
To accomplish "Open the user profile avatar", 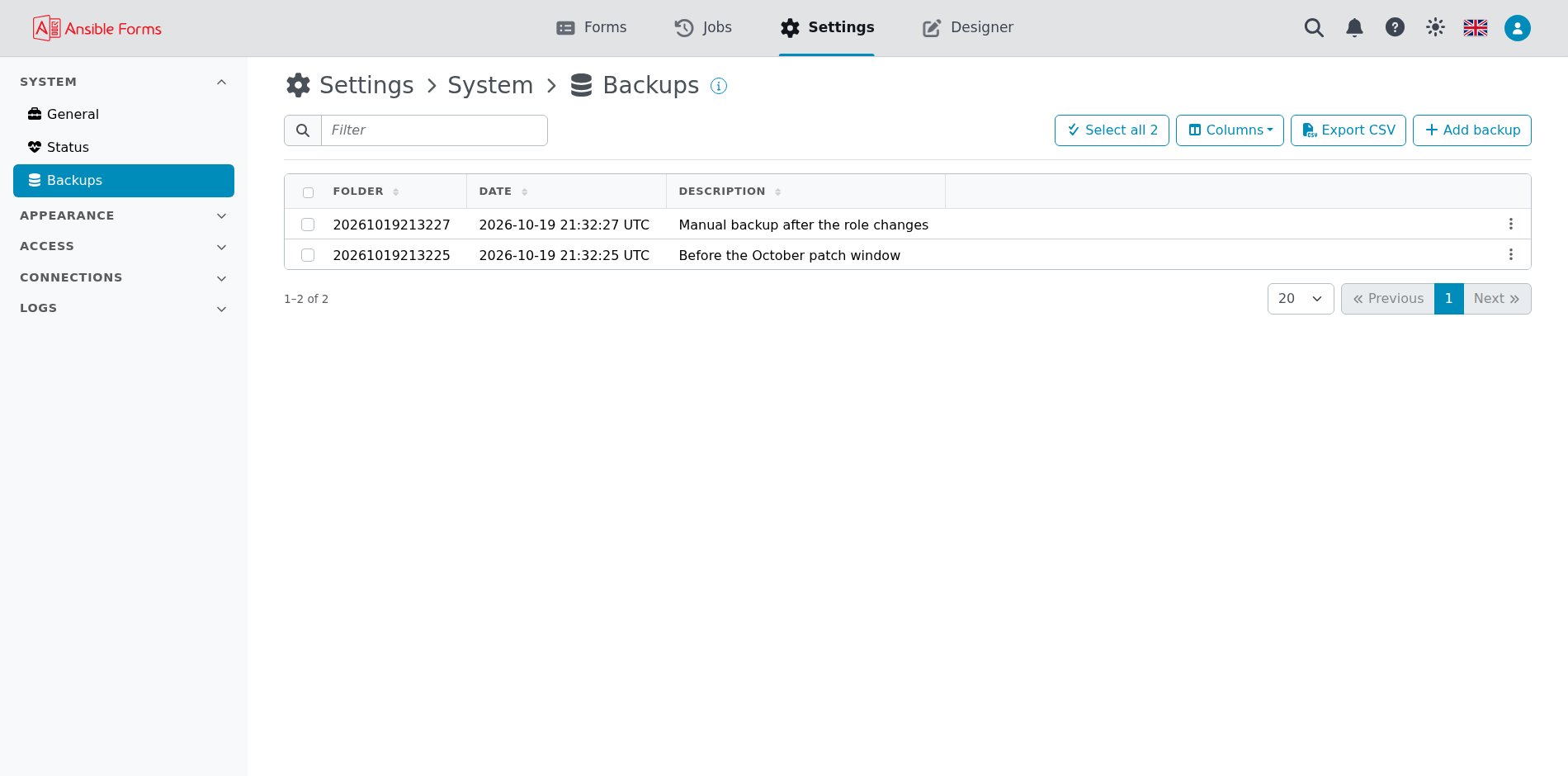I will [x=1517, y=28].
